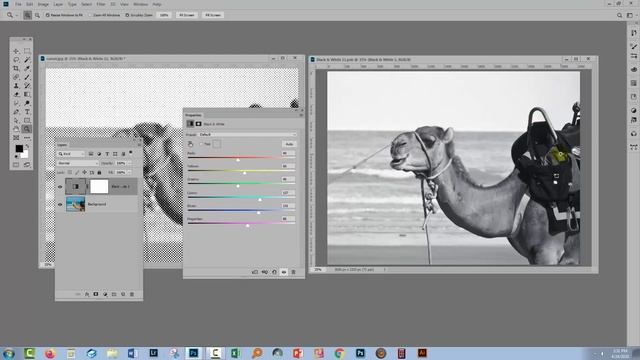The height and width of the screenshot is (360, 640).
Task: Reset adjustment defaults in Properties footer
Action: (x=274, y=272)
